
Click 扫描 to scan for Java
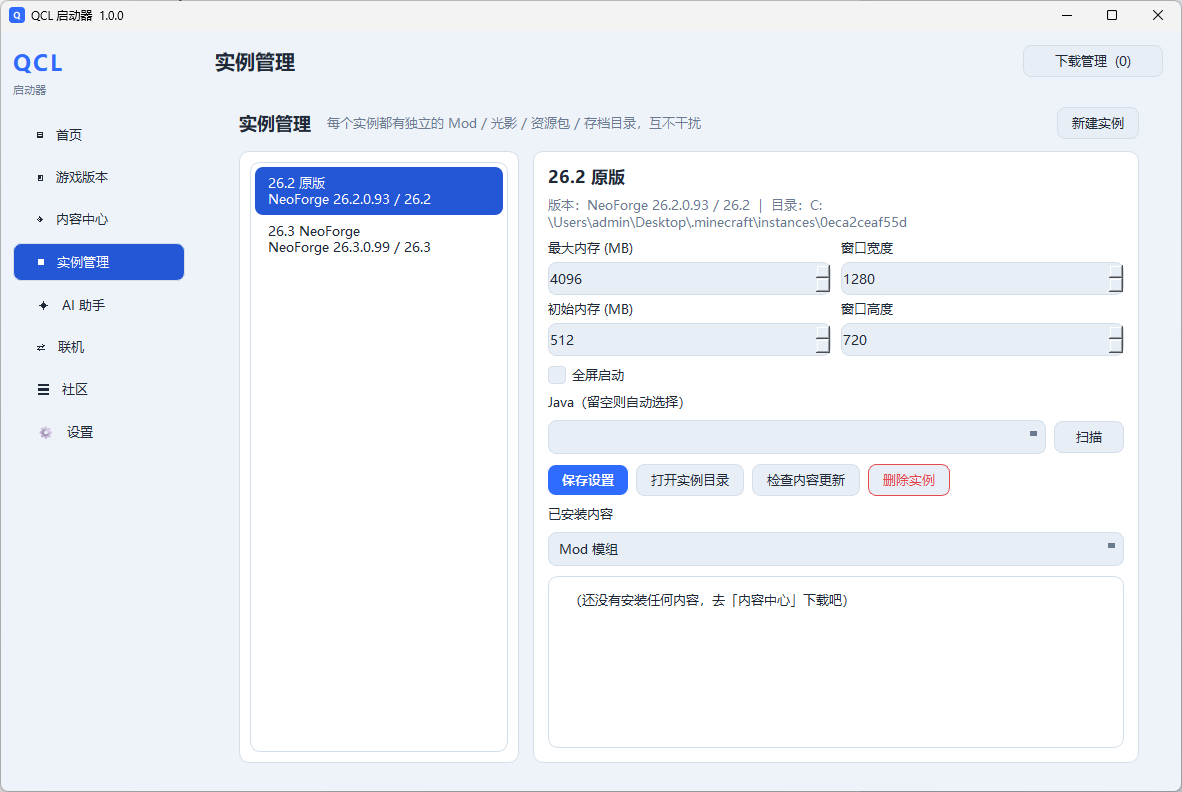[x=1089, y=437]
